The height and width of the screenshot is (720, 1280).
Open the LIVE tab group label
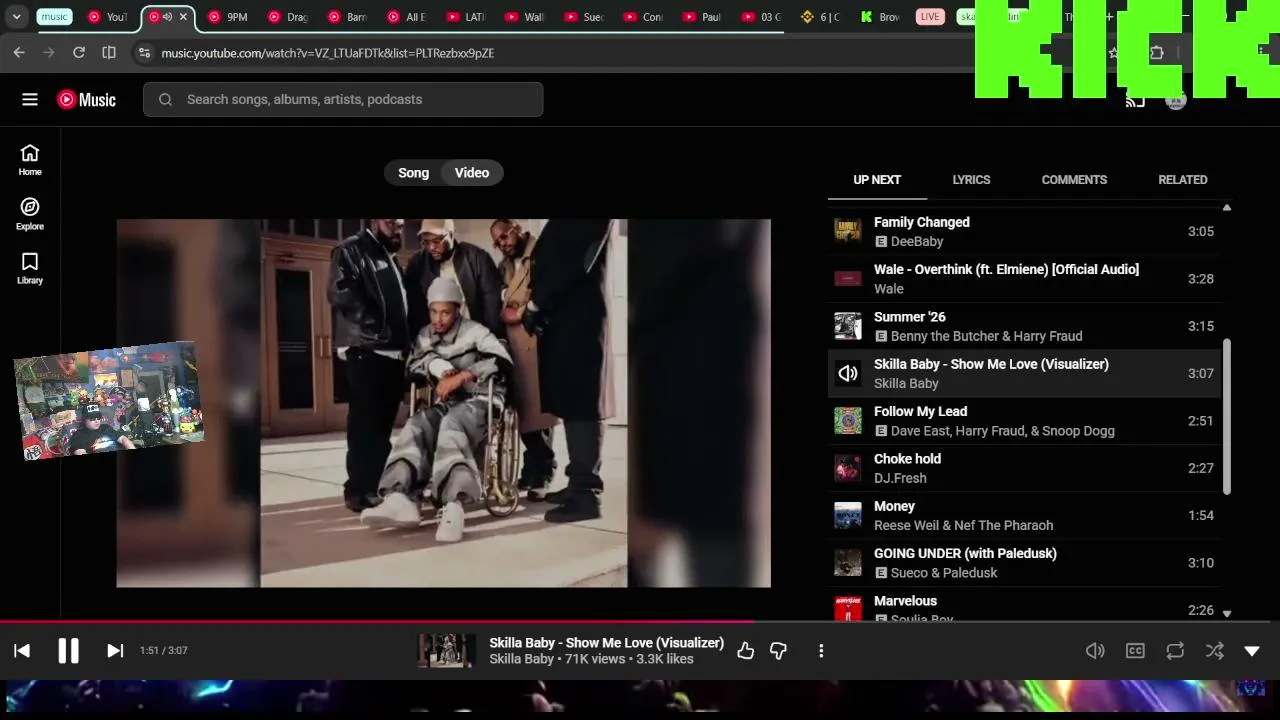point(930,17)
